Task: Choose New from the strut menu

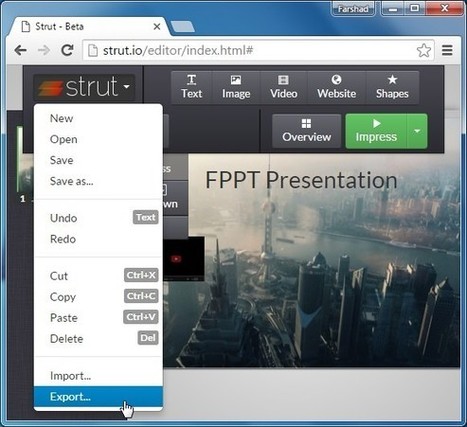Action: 98,118
